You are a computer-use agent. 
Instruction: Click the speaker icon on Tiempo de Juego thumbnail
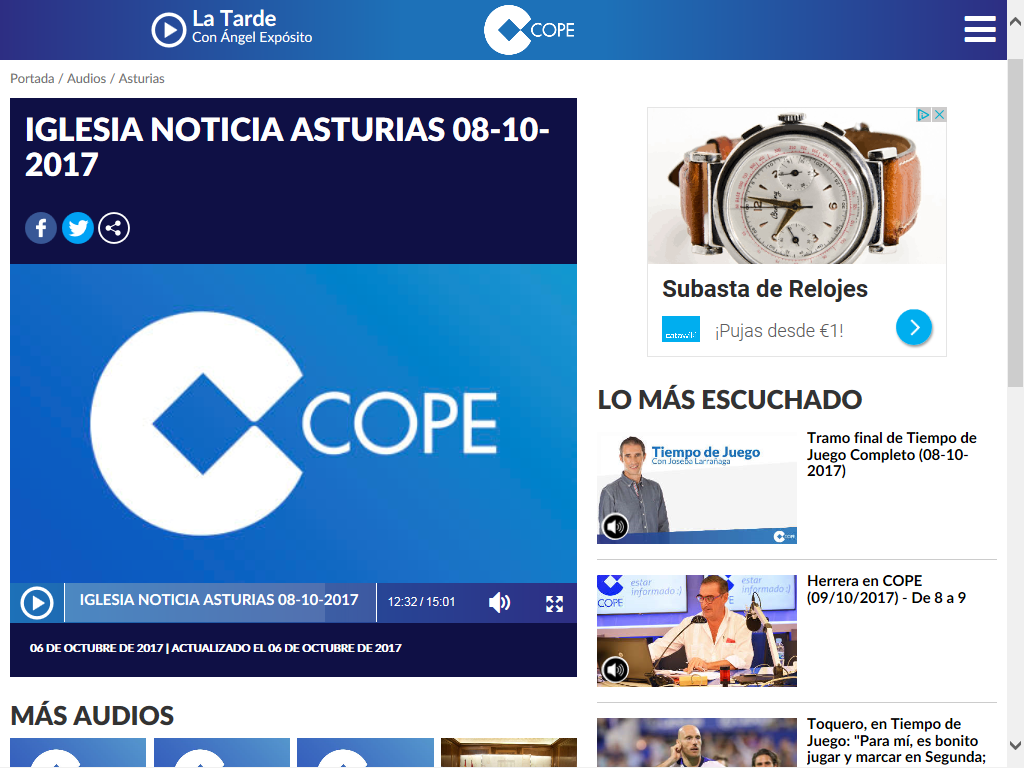[615, 526]
